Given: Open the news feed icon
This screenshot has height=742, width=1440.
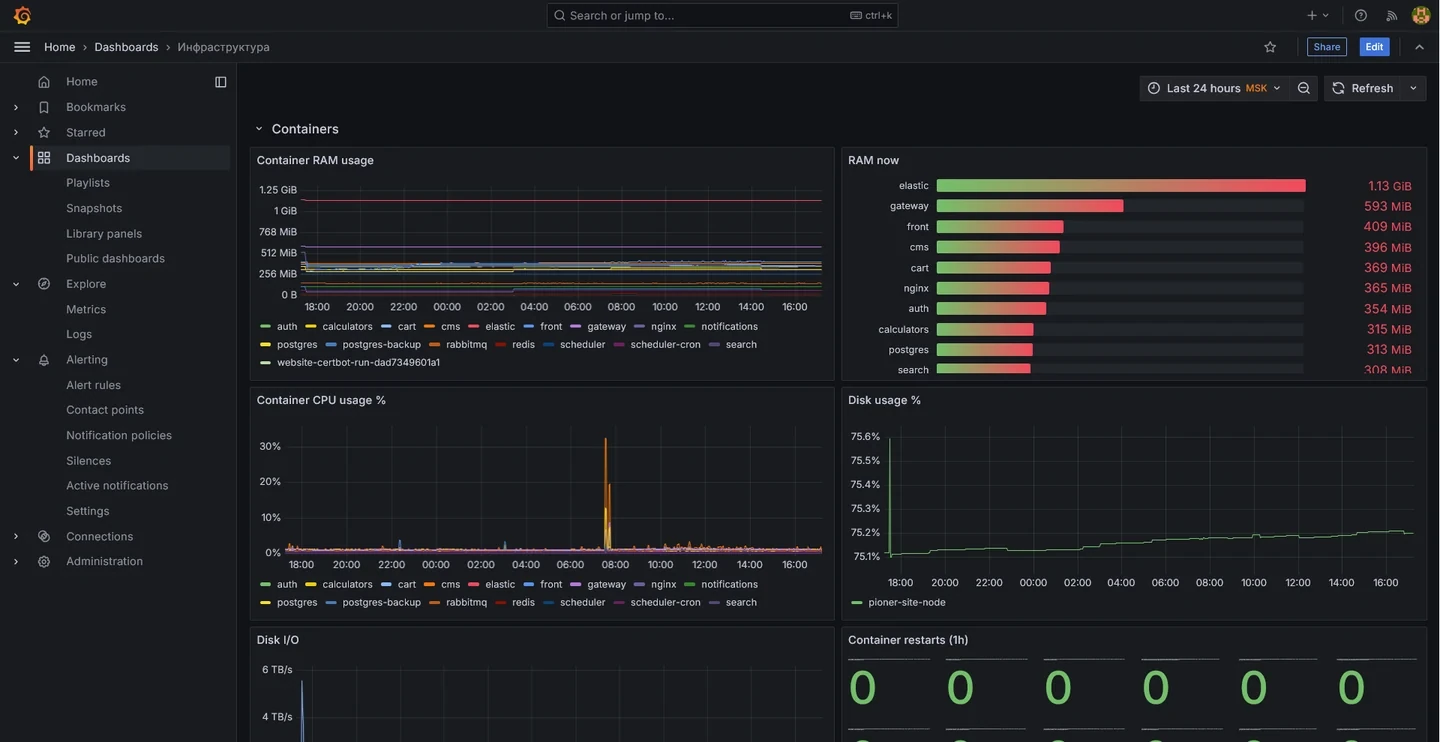Looking at the screenshot, I should (x=1392, y=15).
